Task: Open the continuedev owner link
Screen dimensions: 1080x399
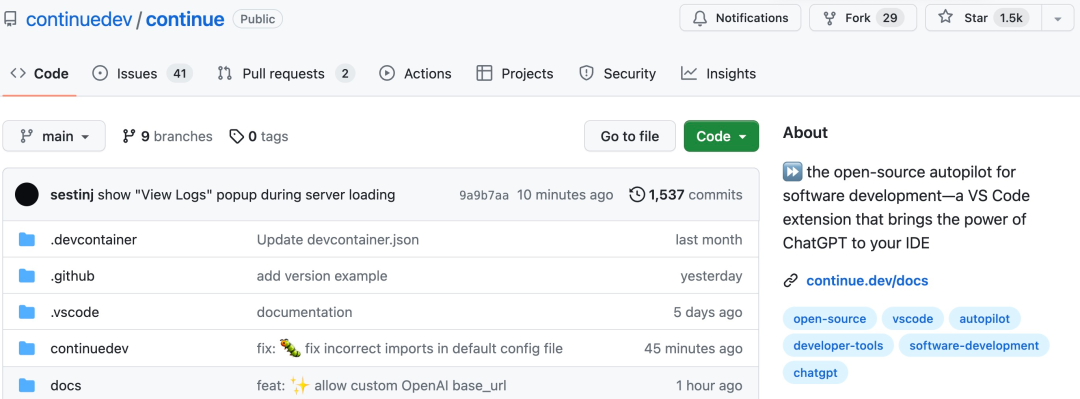Action: coord(79,19)
